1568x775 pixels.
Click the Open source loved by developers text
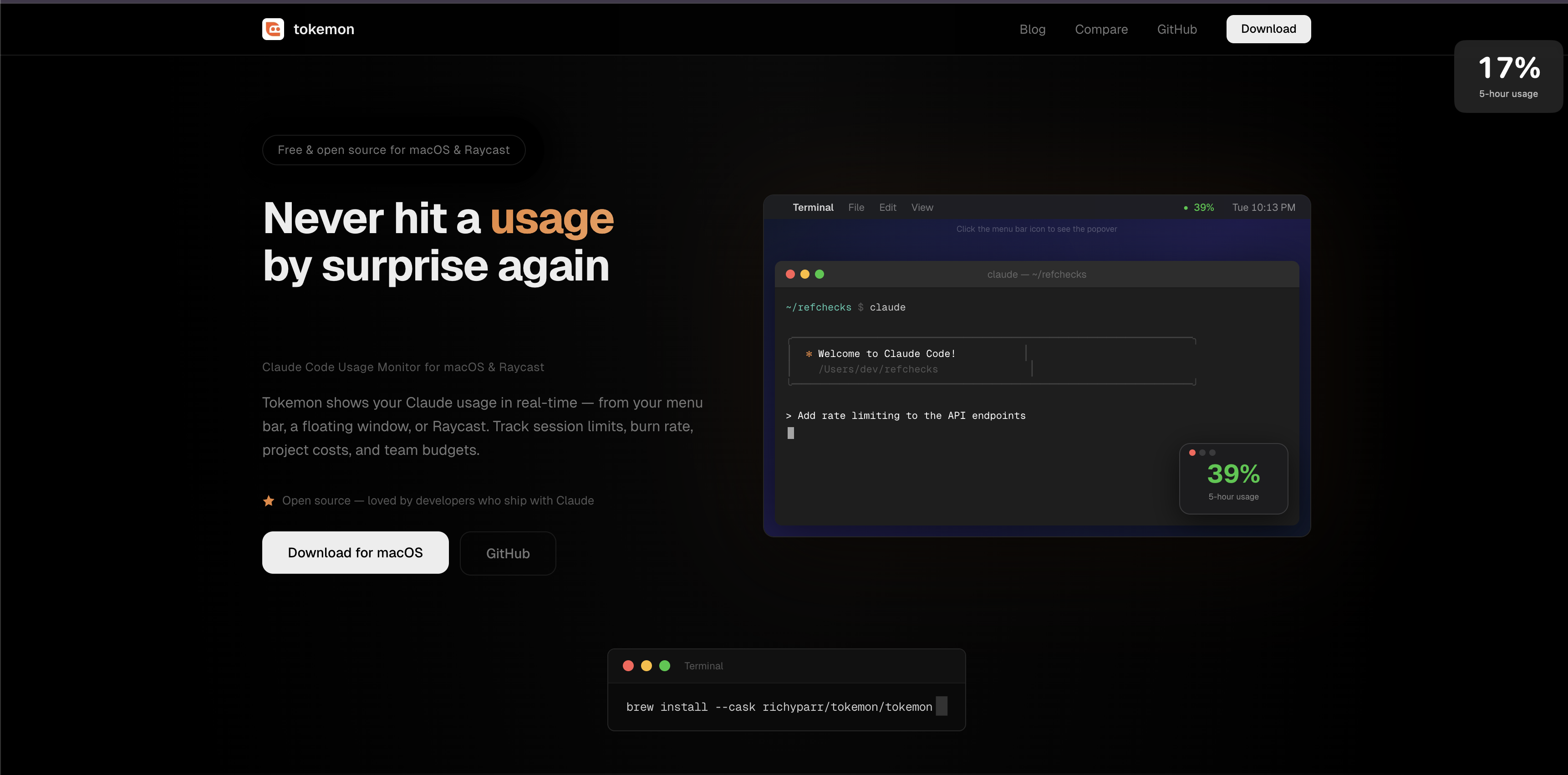438,500
